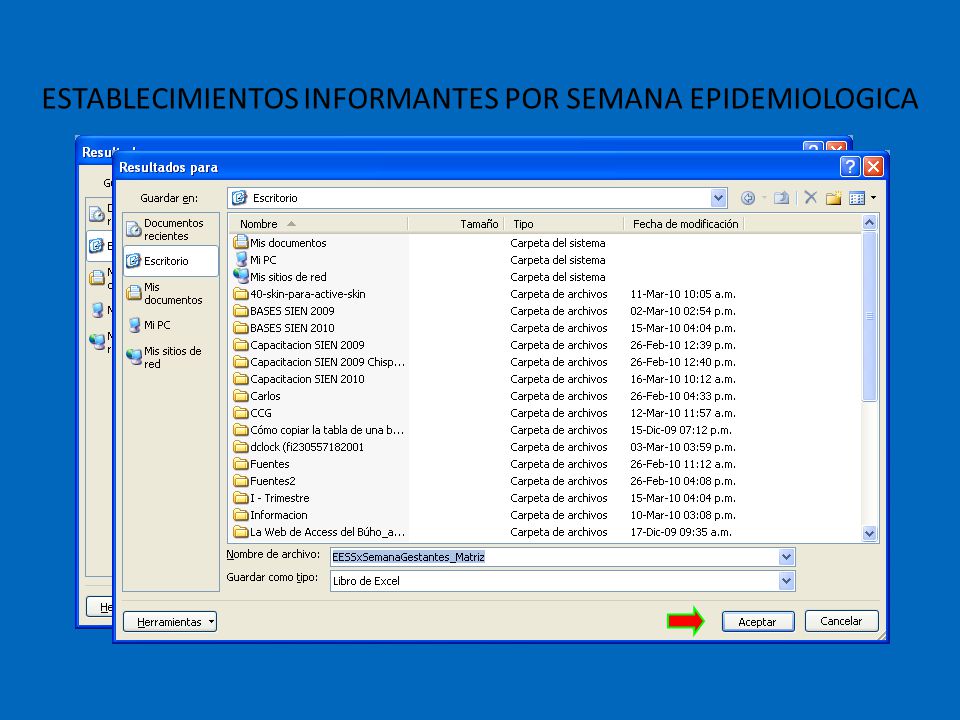Image resolution: width=960 pixels, height=720 pixels.
Task: Select the CCG folder
Action: pyautogui.click(x=253, y=413)
